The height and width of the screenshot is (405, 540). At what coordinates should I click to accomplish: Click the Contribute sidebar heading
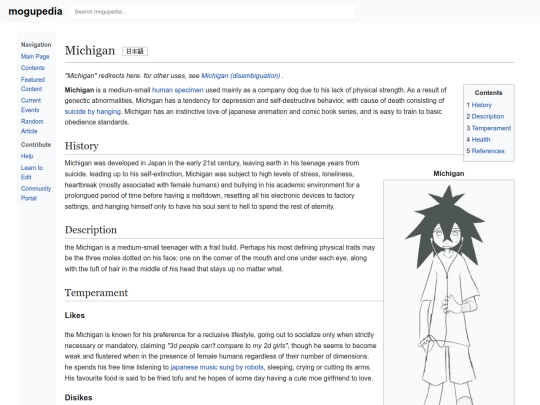tap(36, 145)
